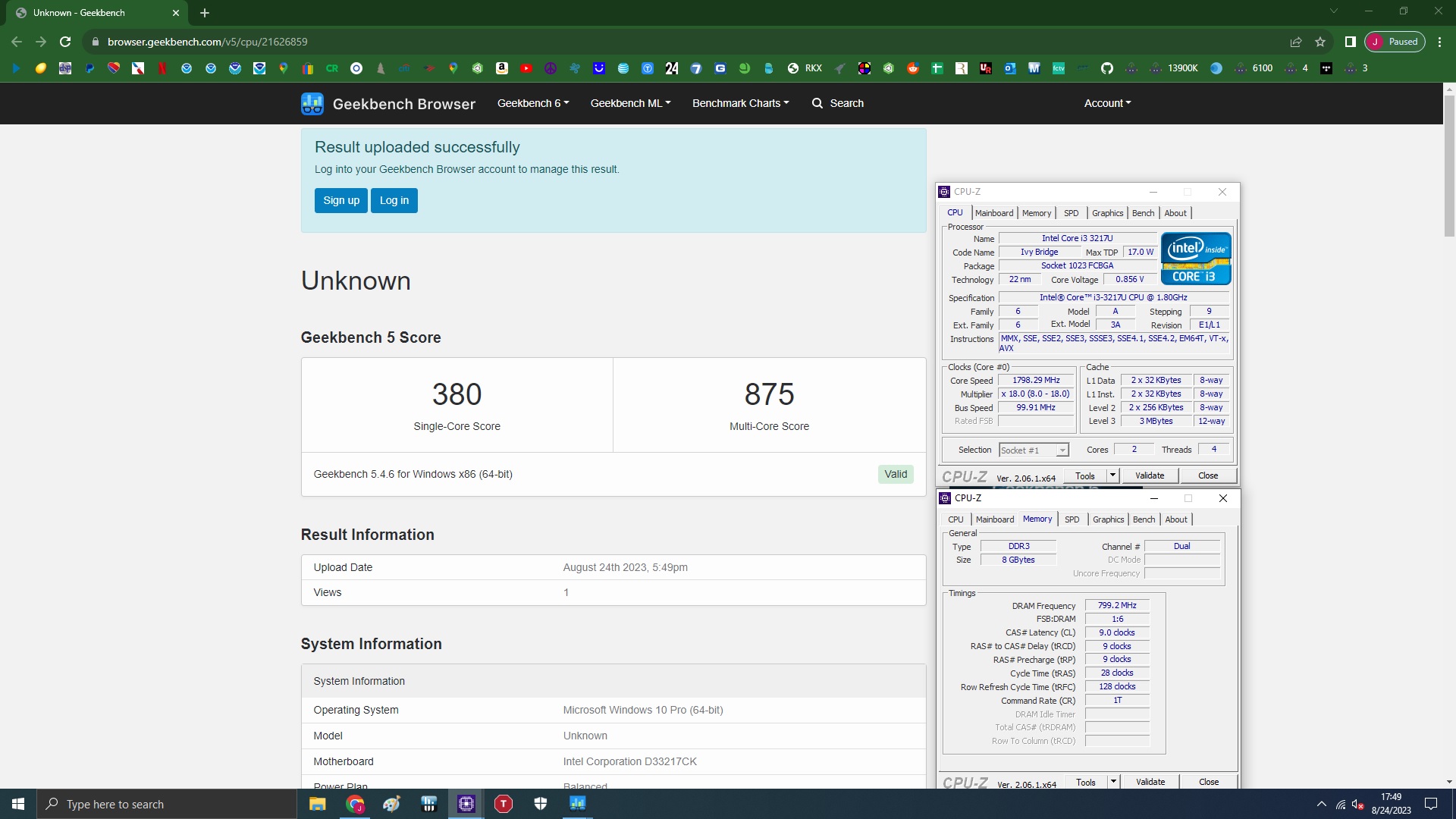Open the fctv bookmark icon
The image size is (1456, 819).
(x=1059, y=68)
